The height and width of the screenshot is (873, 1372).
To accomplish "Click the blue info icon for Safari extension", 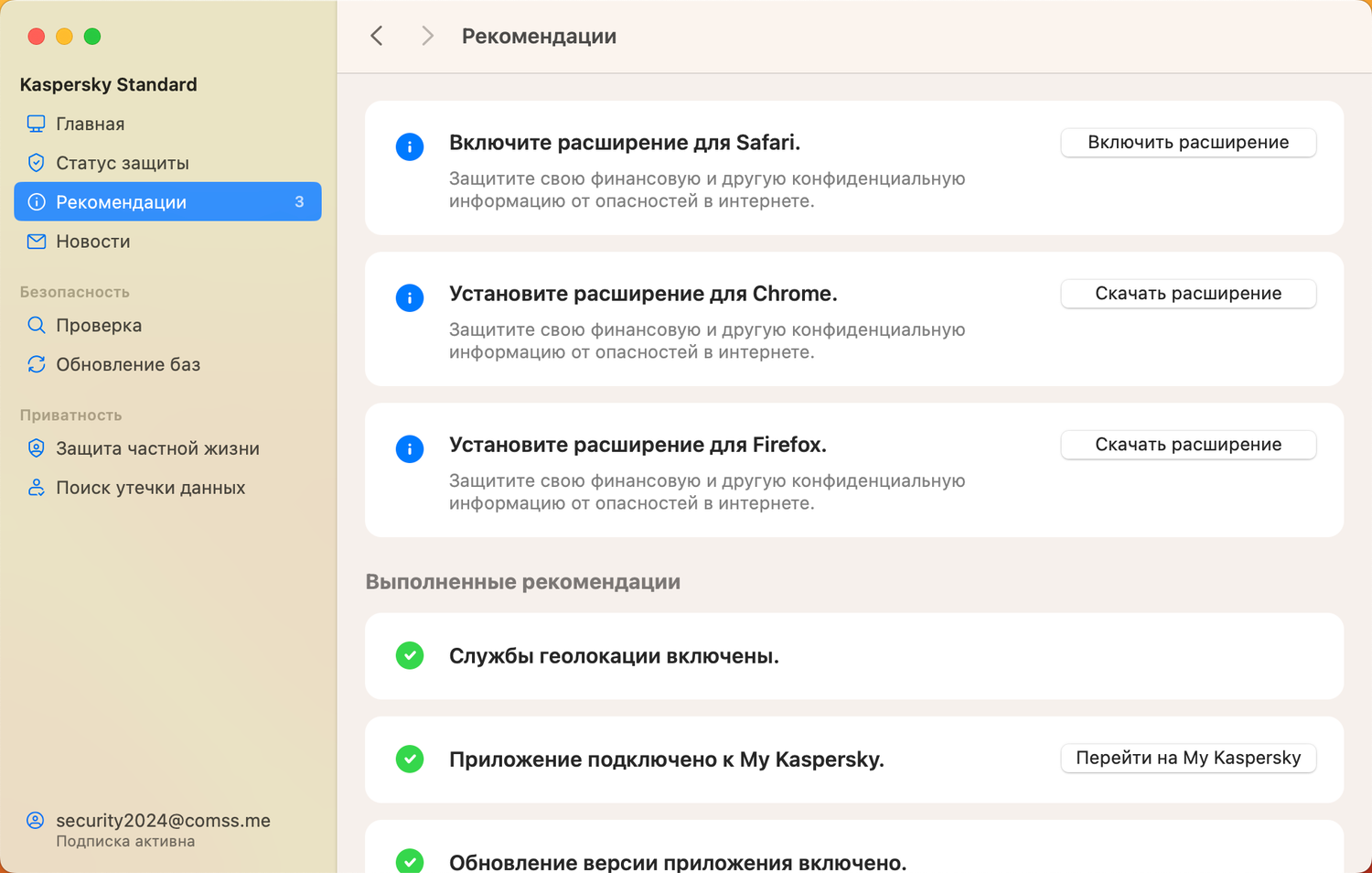I will 410,146.
